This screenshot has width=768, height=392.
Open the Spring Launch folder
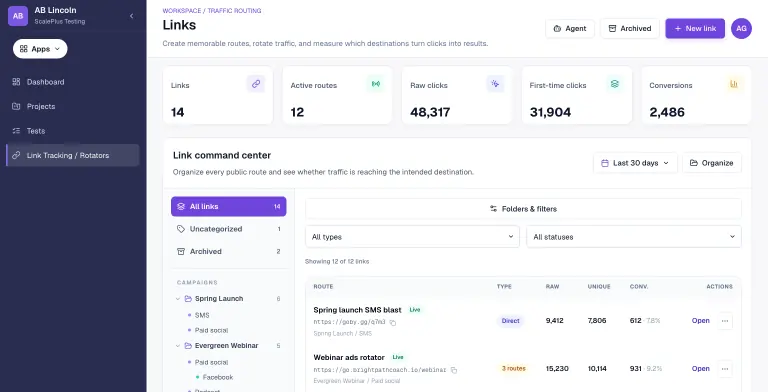tap(218, 299)
